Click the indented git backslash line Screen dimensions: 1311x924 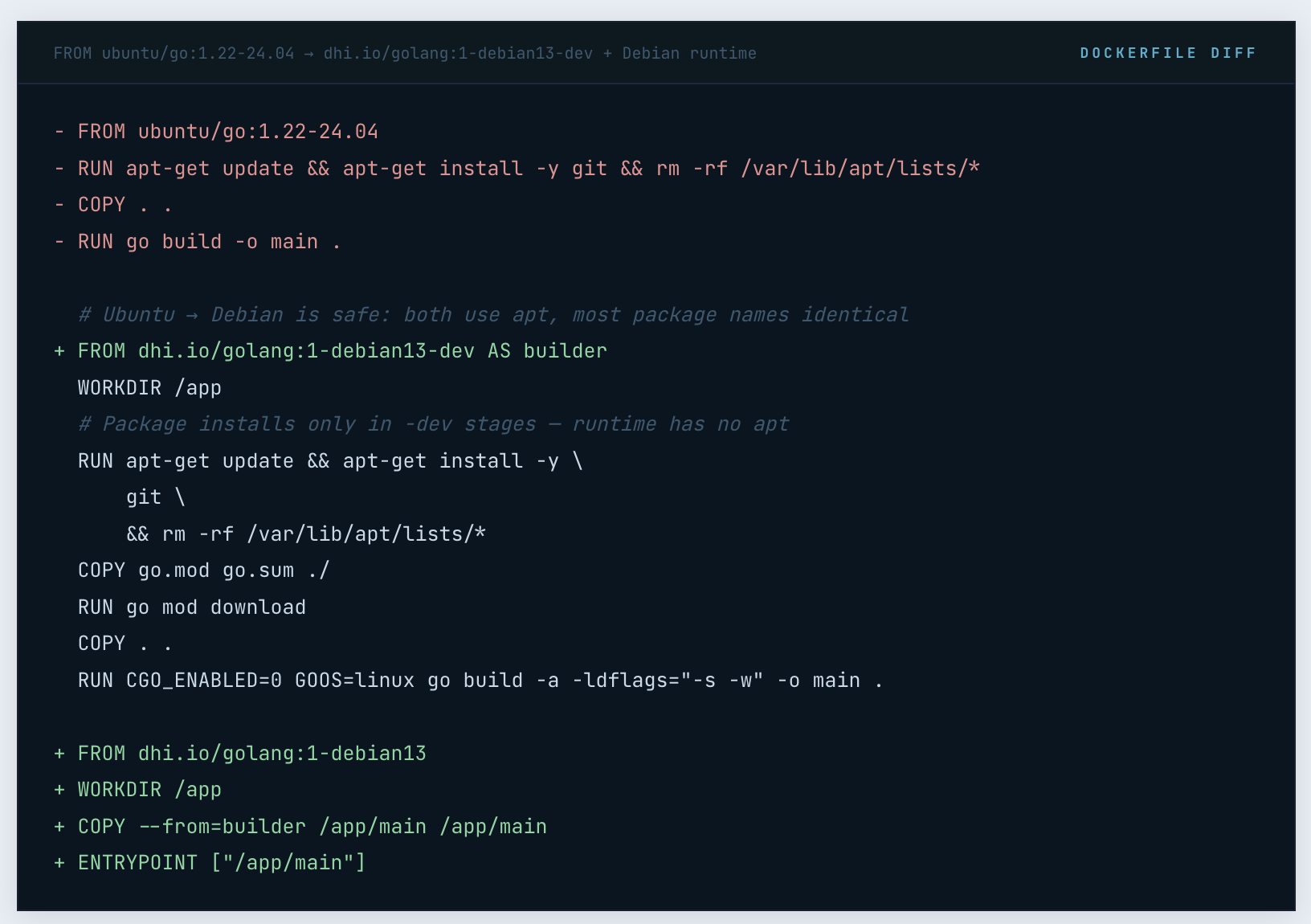(155, 497)
